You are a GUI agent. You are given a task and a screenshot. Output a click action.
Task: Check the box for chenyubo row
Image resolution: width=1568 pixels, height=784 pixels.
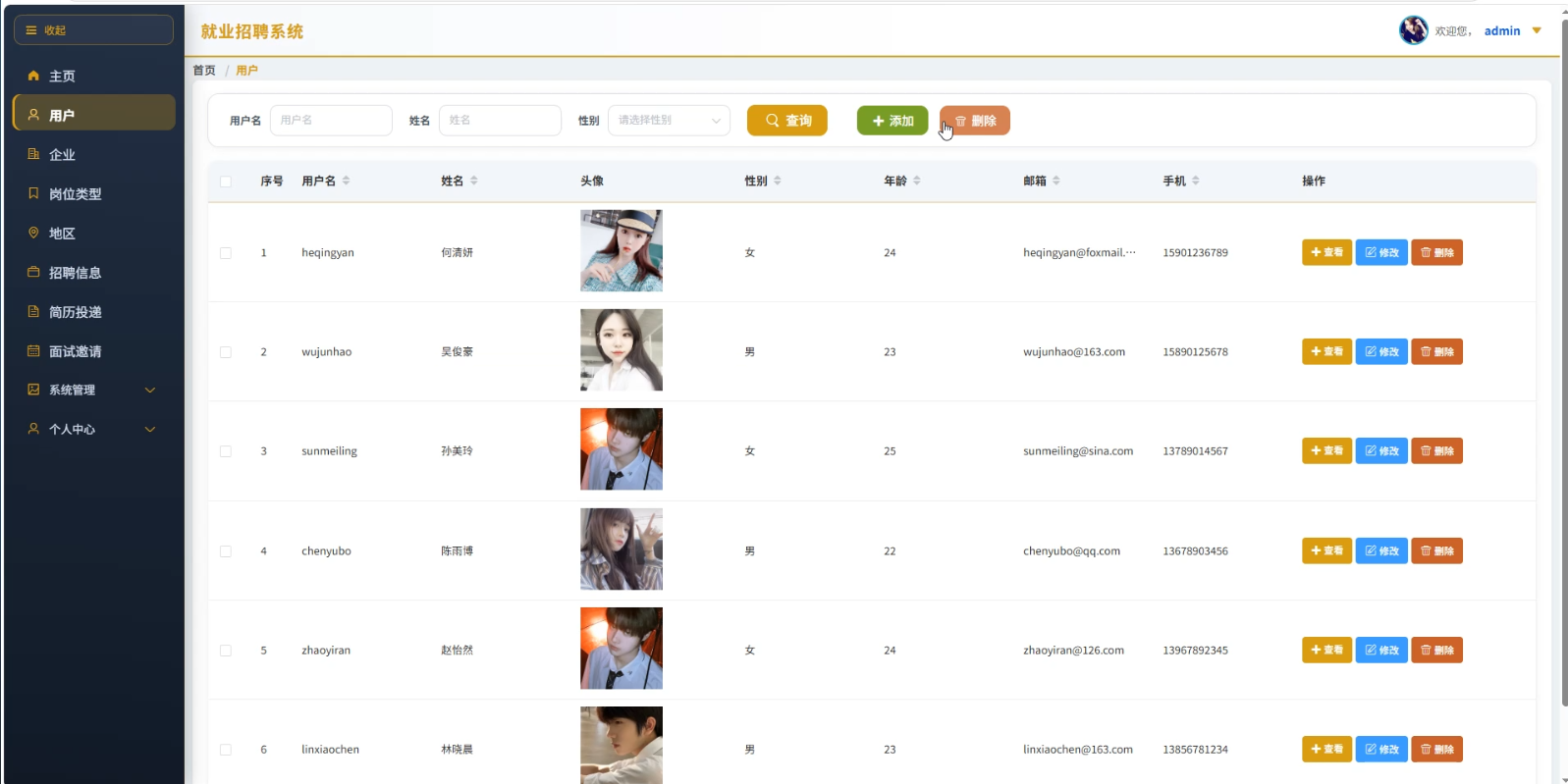[x=226, y=551]
